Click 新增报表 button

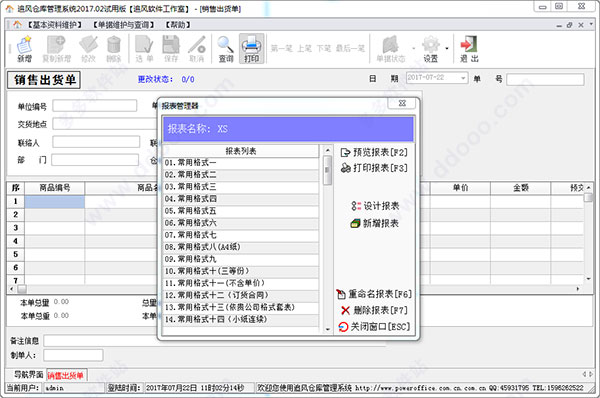click(x=375, y=223)
